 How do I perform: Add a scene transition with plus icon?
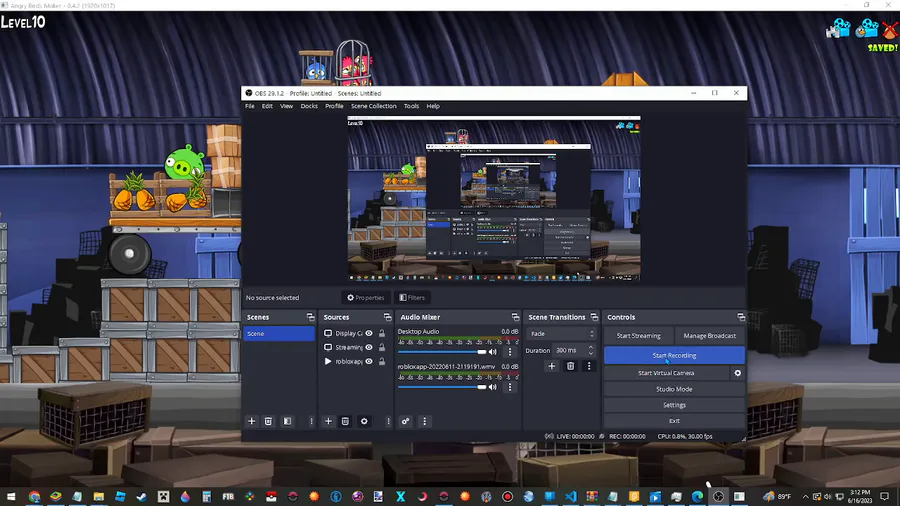coord(552,366)
